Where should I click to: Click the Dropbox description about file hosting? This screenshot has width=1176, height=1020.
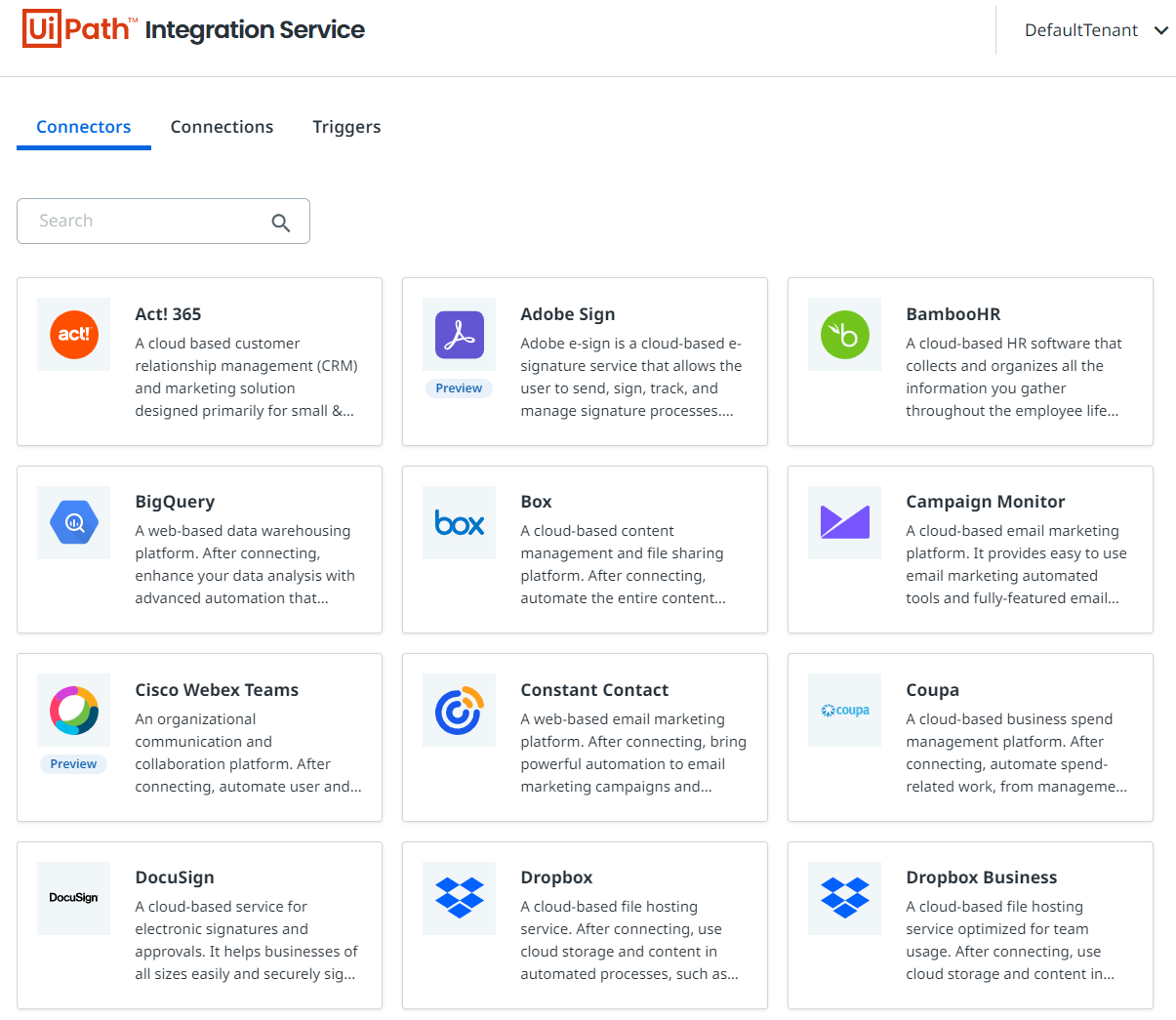[629, 940]
